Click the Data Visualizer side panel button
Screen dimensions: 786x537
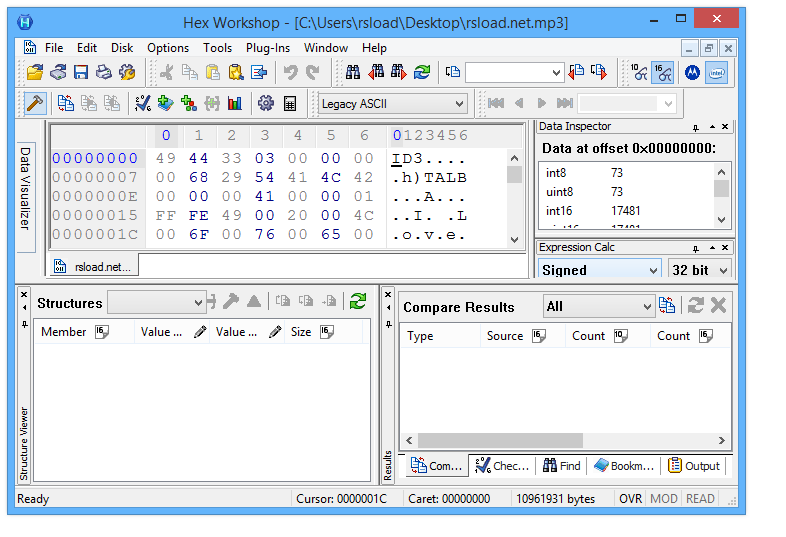pos(26,188)
